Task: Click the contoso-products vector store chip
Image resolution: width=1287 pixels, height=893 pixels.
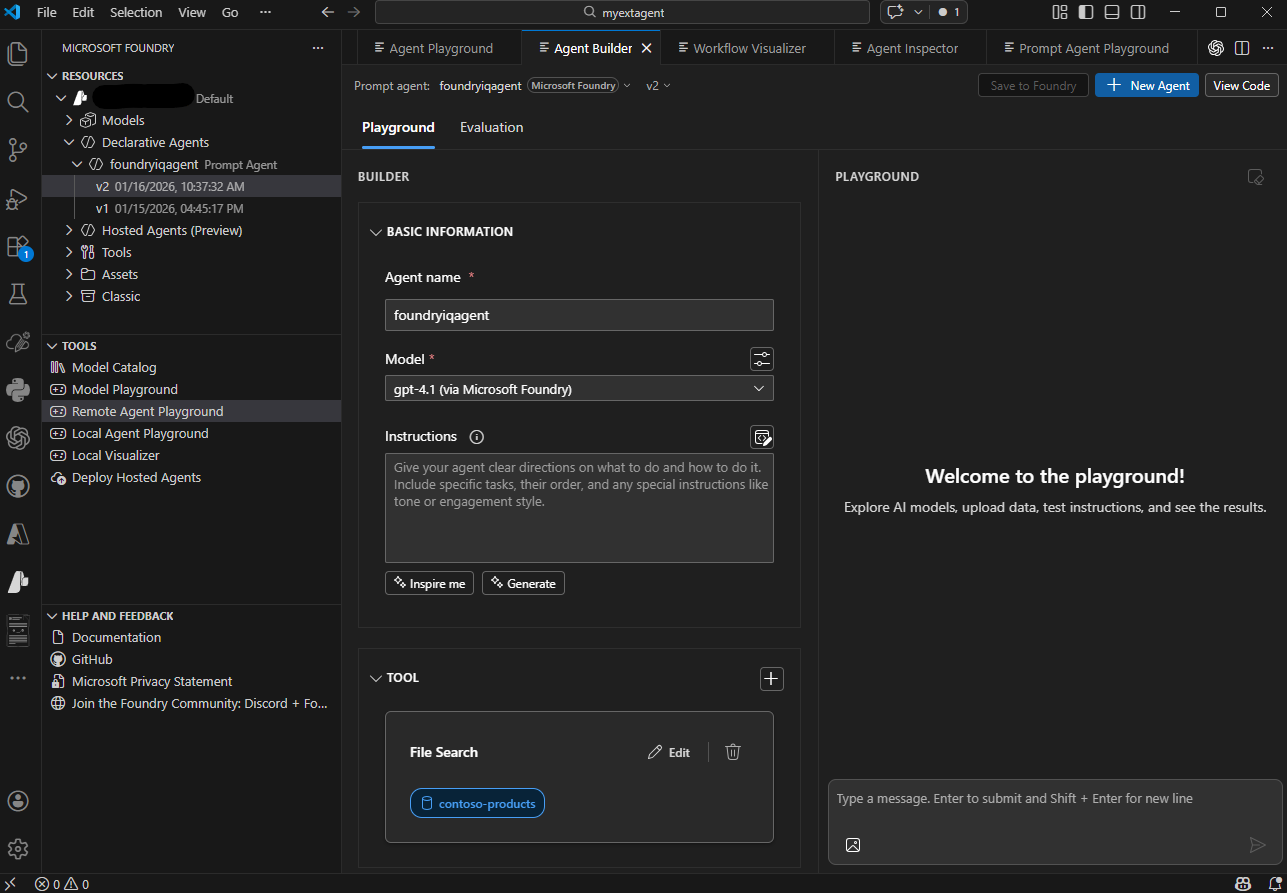Action: point(477,802)
